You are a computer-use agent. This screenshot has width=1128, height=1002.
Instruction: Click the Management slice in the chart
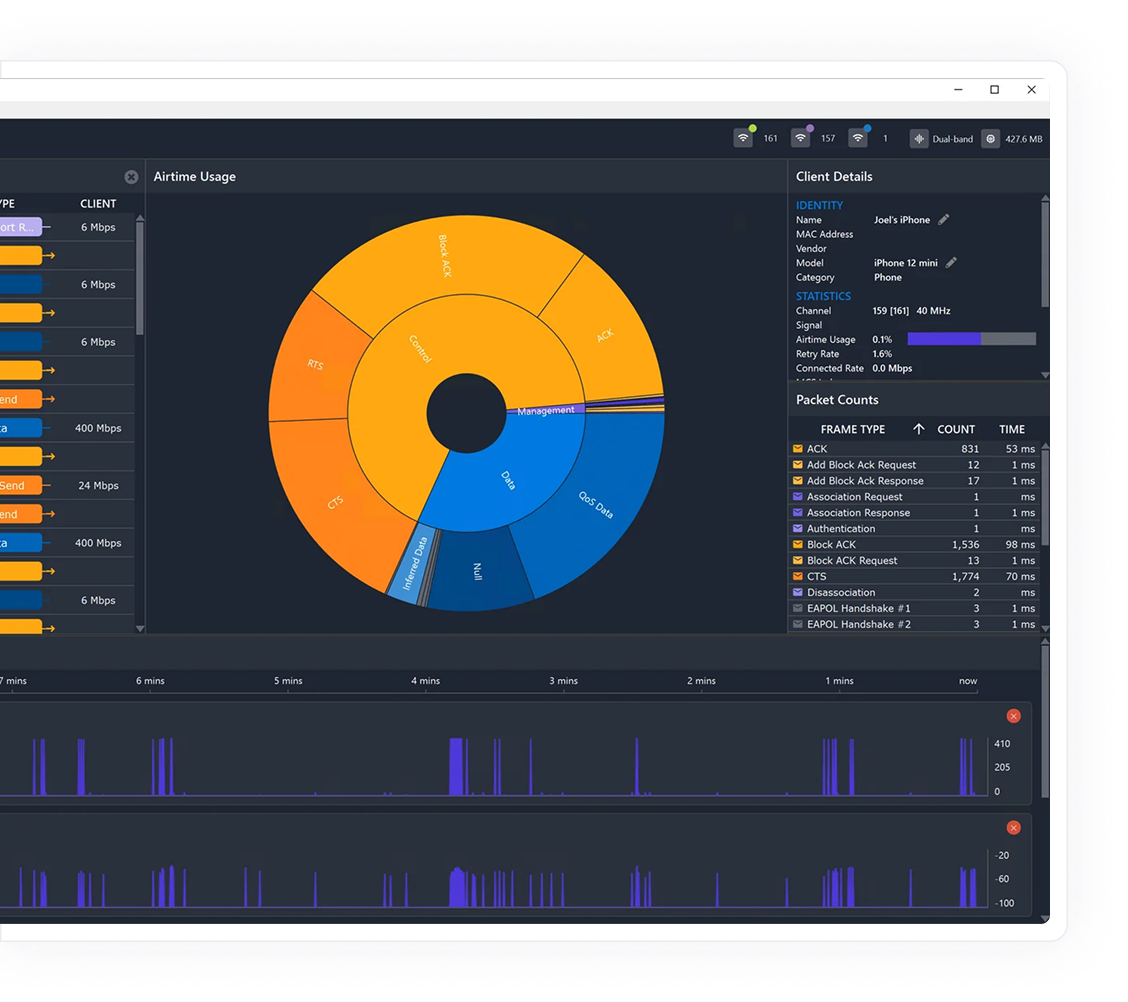[x=545, y=410]
